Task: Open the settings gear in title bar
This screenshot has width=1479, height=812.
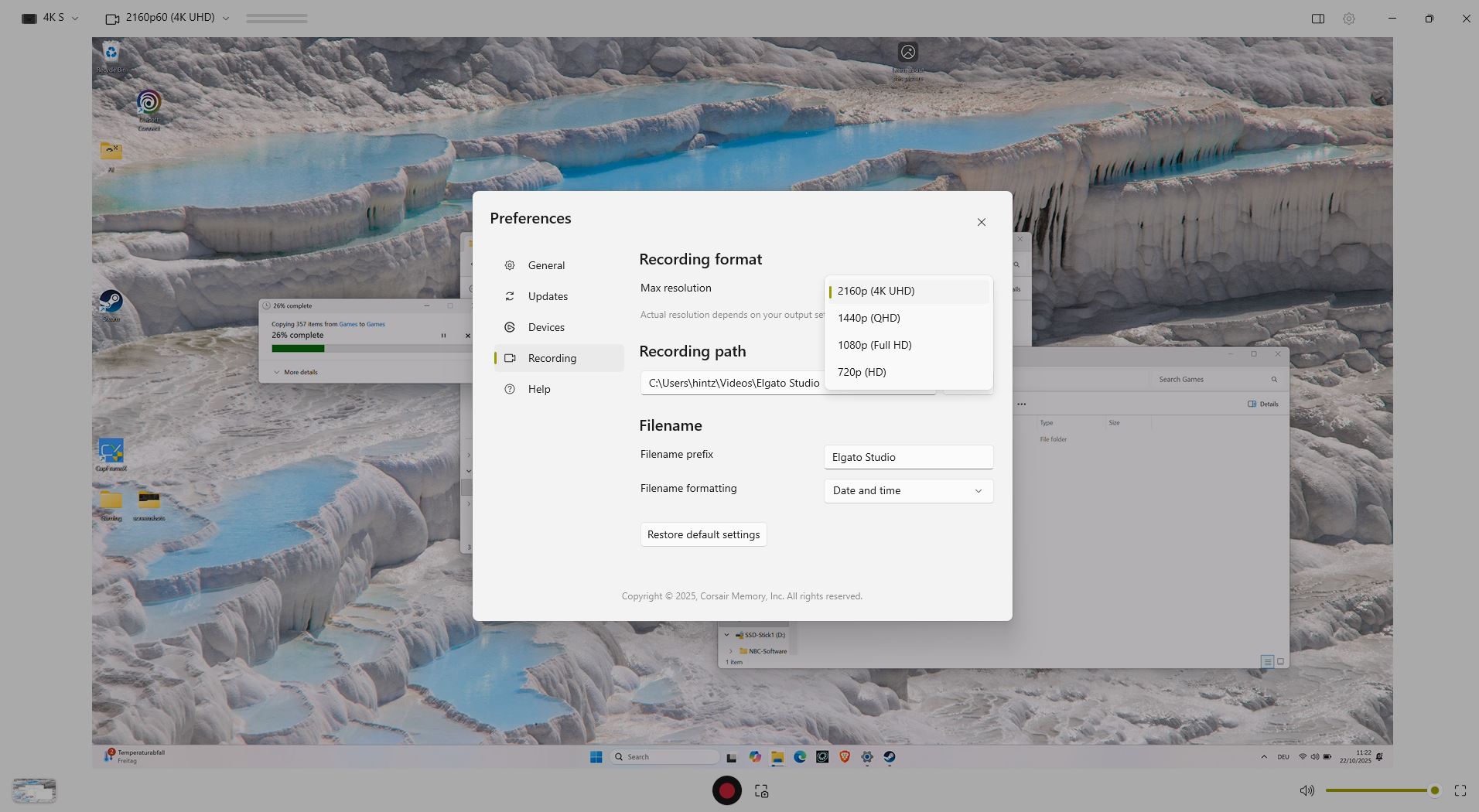Action: [x=1349, y=19]
